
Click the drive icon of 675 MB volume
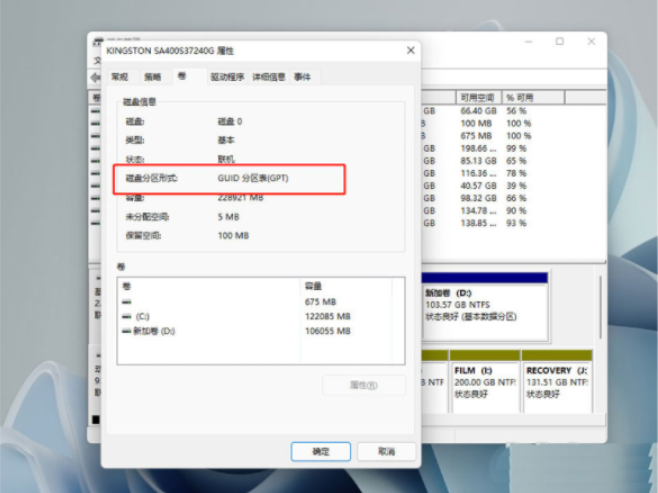click(x=126, y=302)
